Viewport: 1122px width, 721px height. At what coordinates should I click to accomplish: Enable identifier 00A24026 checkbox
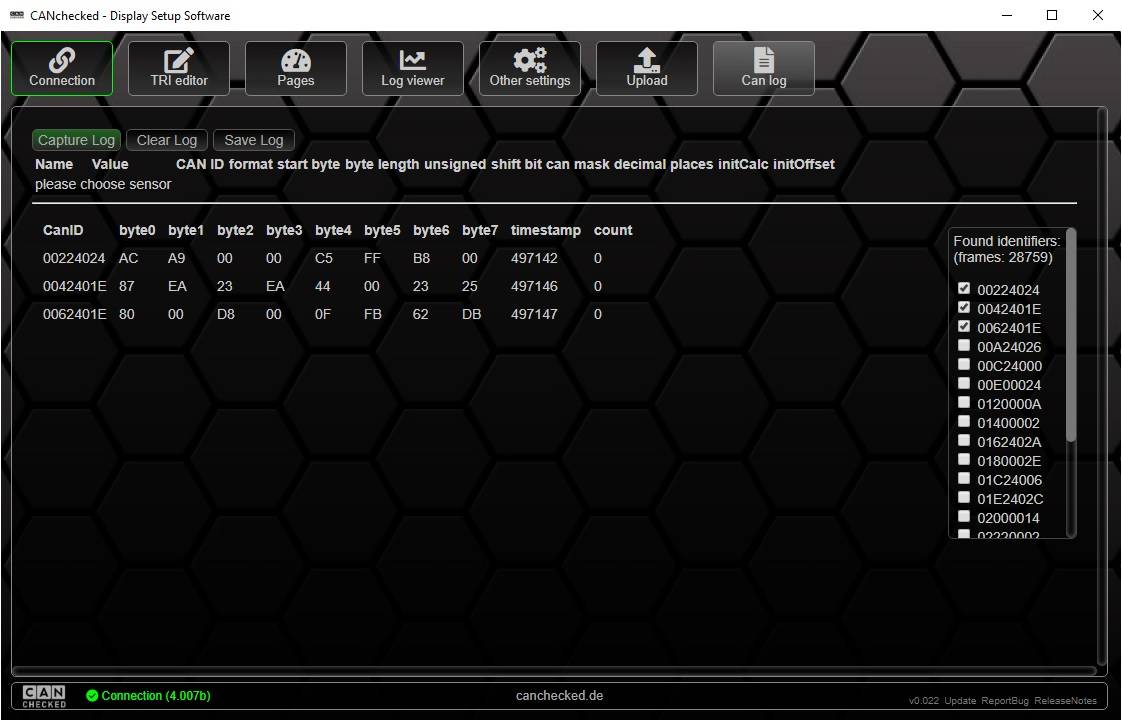[x=964, y=346]
